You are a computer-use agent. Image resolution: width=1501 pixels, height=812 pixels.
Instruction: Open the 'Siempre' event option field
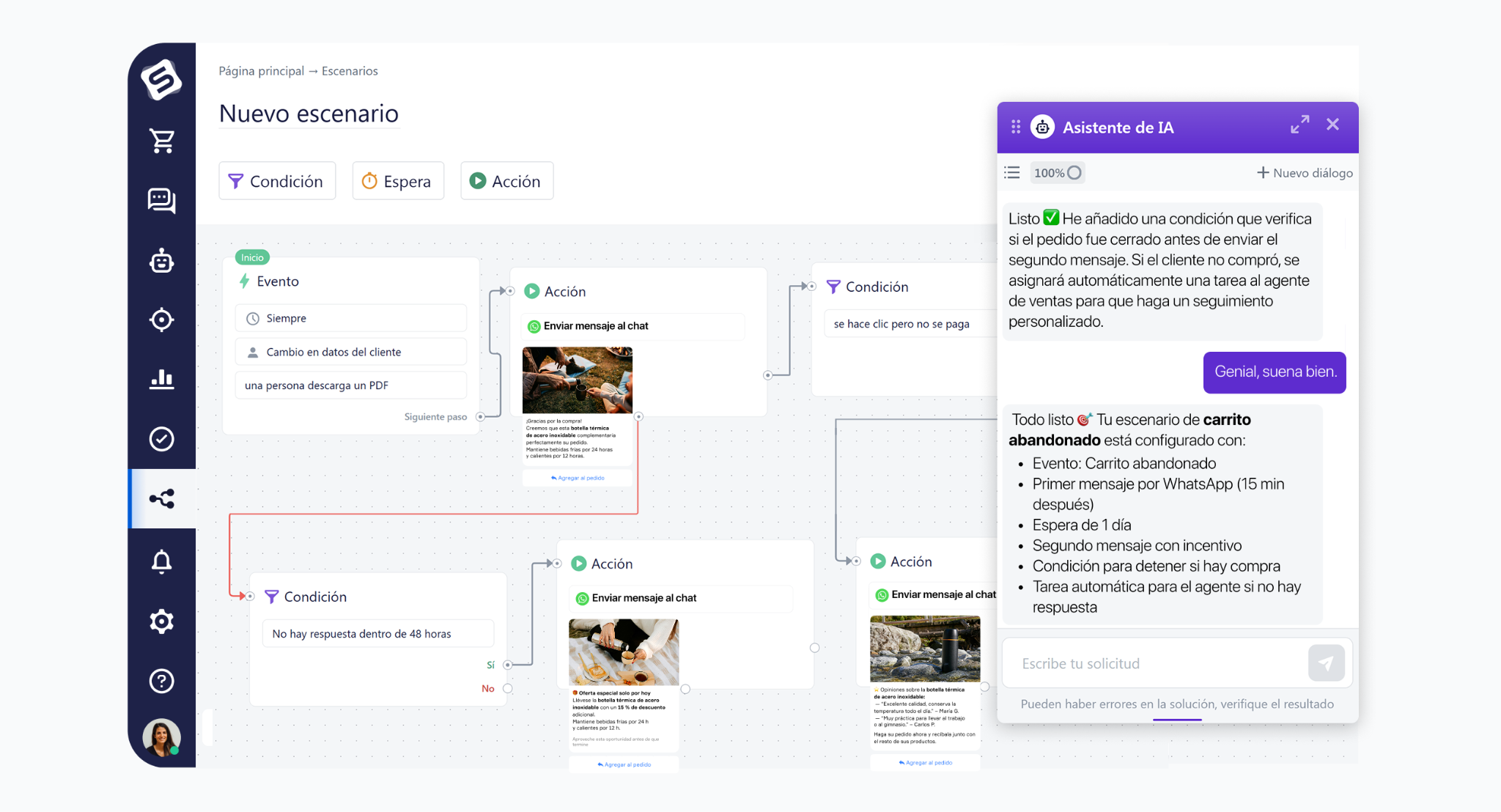pos(350,318)
